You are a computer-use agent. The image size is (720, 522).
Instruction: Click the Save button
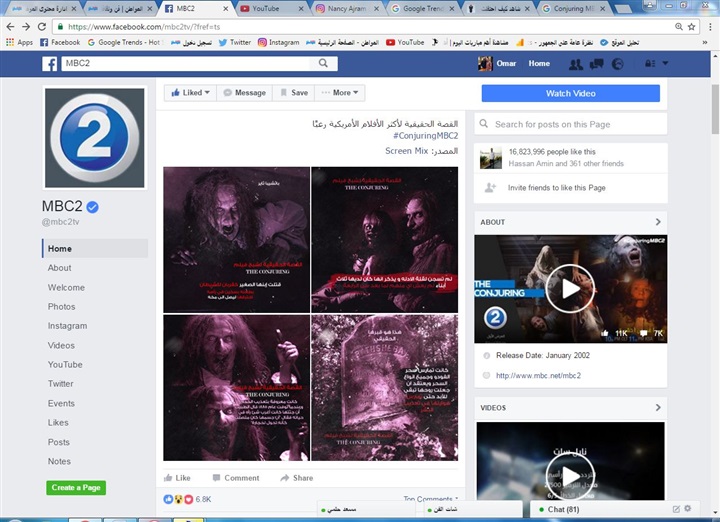pos(293,93)
